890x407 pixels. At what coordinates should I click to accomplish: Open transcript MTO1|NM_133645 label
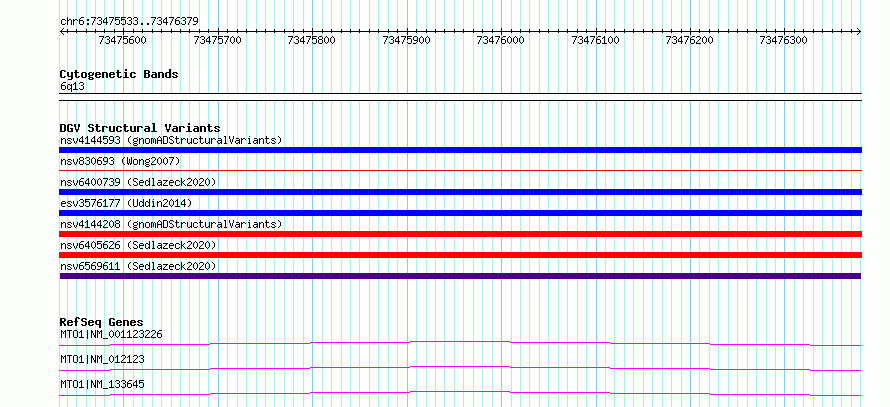(102, 384)
